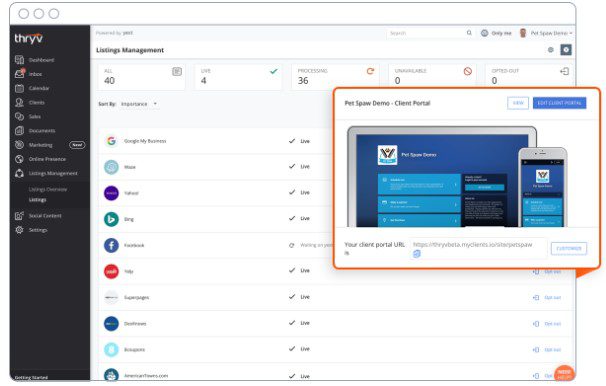Click the Yahoo listing icon

click(x=111, y=193)
